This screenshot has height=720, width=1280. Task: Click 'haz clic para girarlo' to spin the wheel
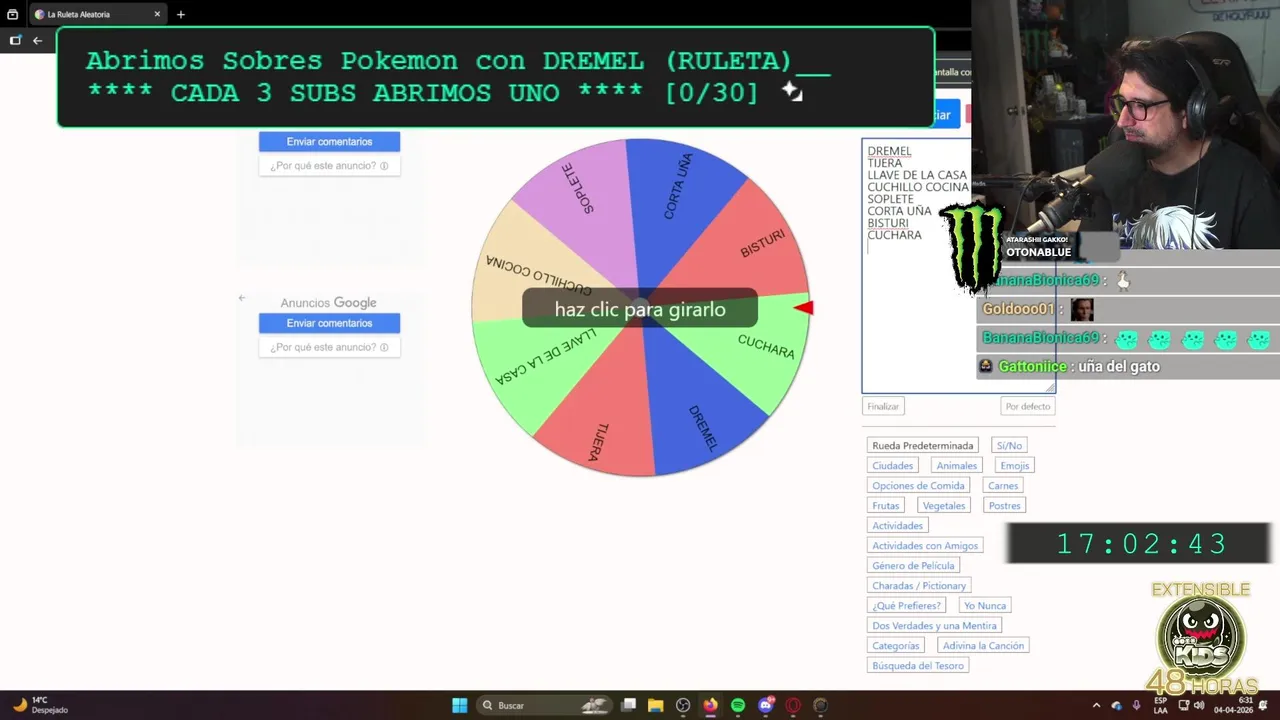click(x=640, y=309)
